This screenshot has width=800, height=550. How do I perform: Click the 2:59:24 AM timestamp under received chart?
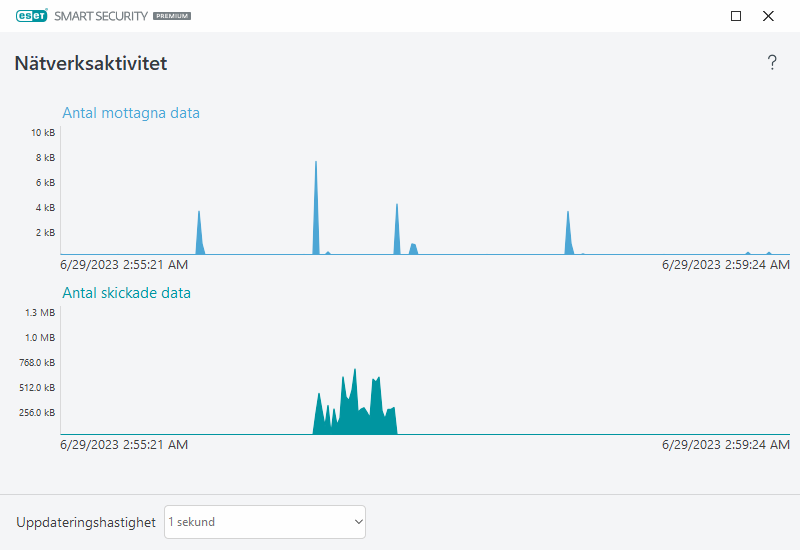[726, 265]
